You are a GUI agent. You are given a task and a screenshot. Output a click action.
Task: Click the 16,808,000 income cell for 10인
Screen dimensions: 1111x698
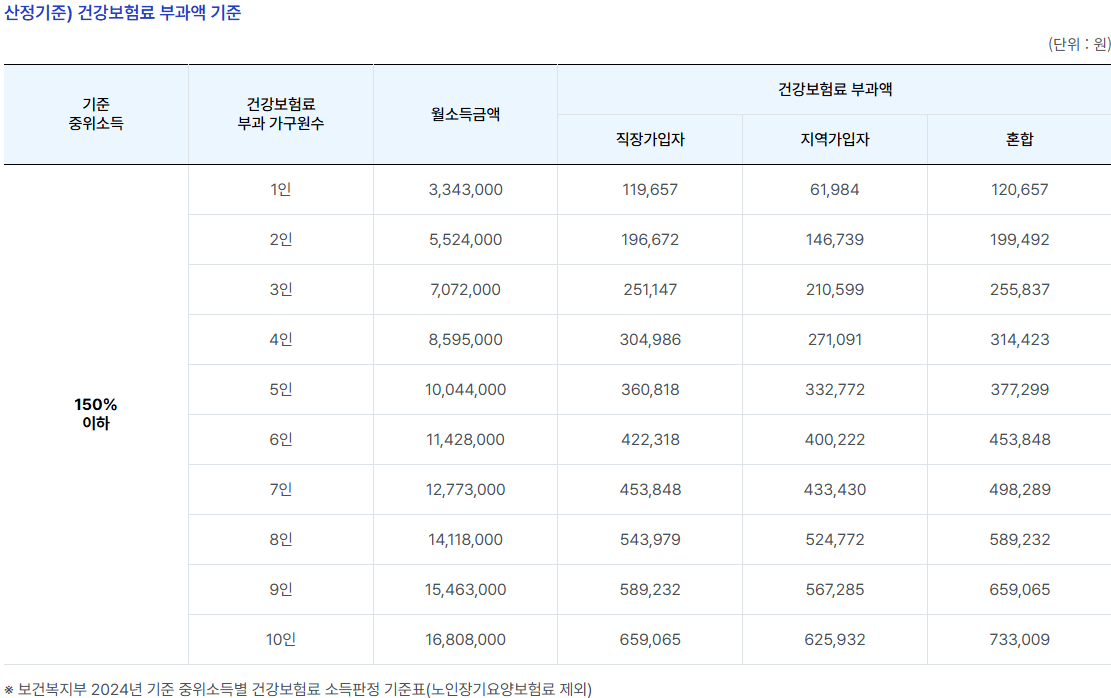tap(464, 639)
